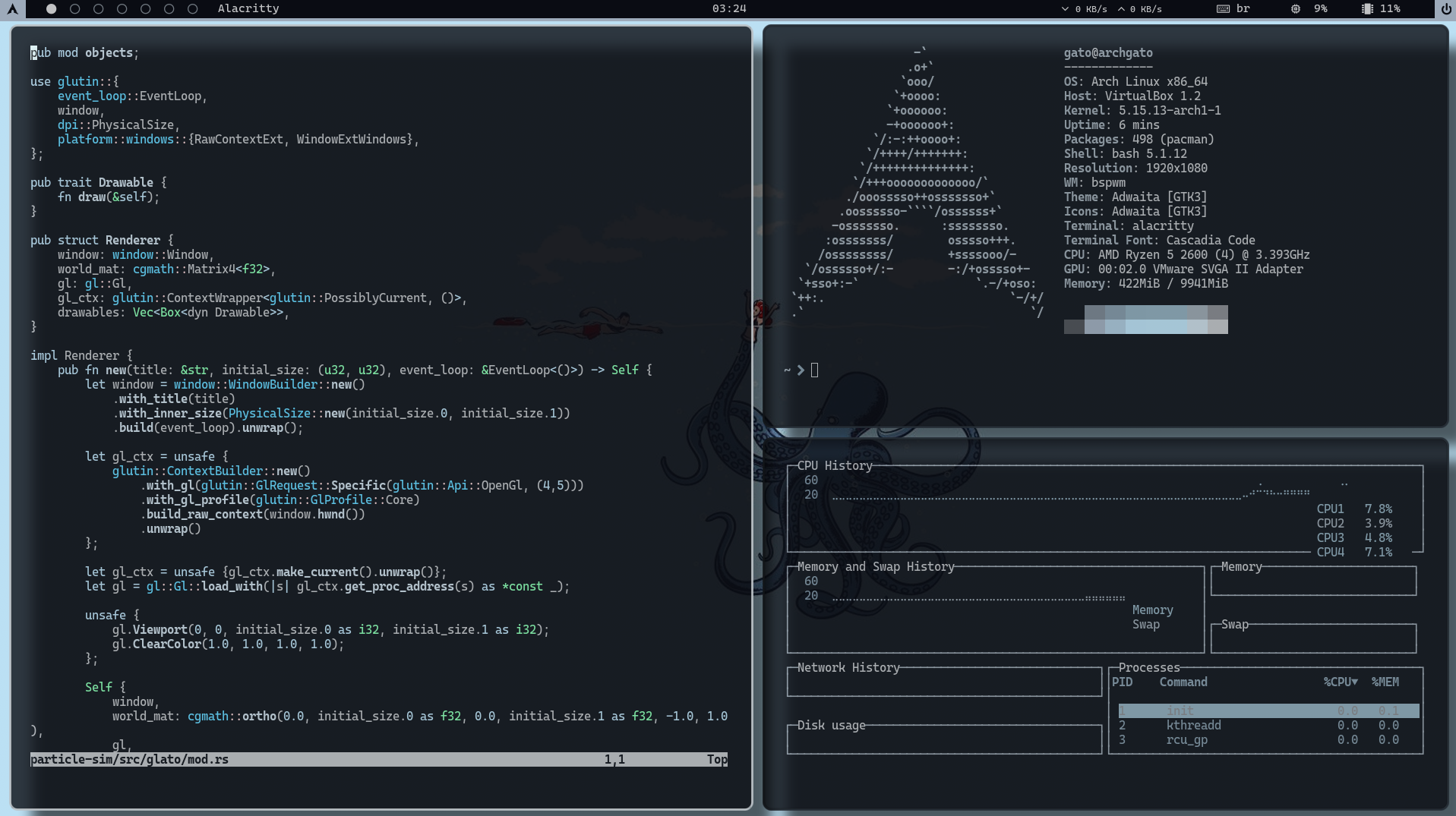Image resolution: width=1456 pixels, height=816 pixels.
Task: Click the 'CPU: AMD Ryzen 5 2600' line
Action: (1186, 254)
